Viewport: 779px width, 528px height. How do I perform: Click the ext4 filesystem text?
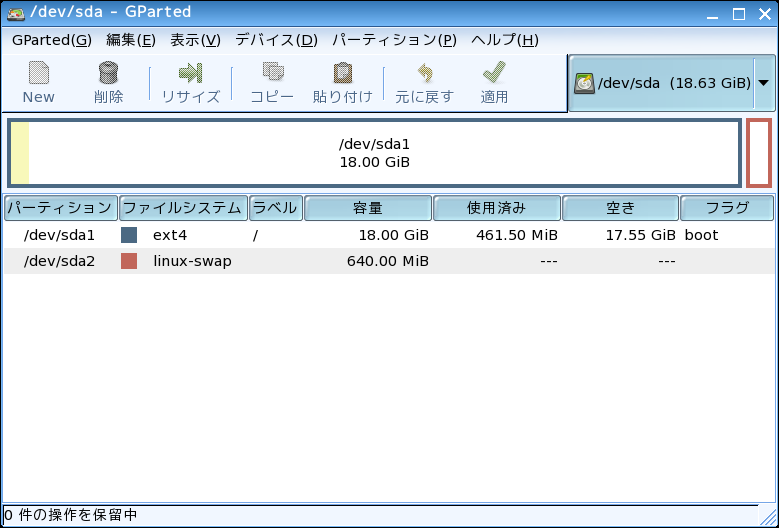click(x=170, y=235)
